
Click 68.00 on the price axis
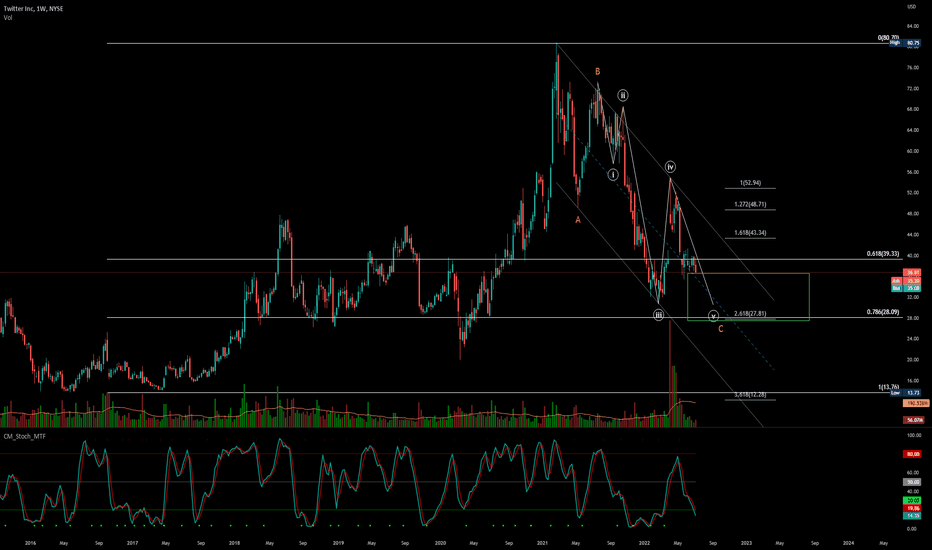[912, 109]
